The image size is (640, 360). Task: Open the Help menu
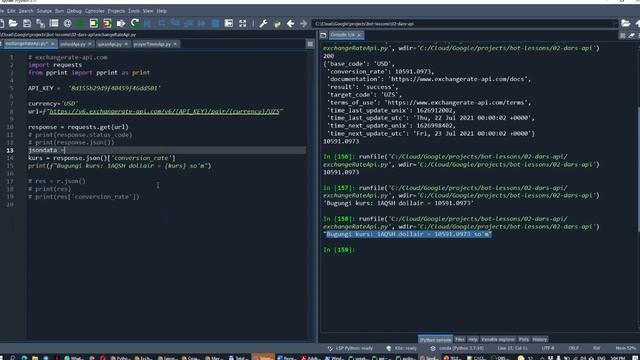pyautogui.click(x=162, y=11)
